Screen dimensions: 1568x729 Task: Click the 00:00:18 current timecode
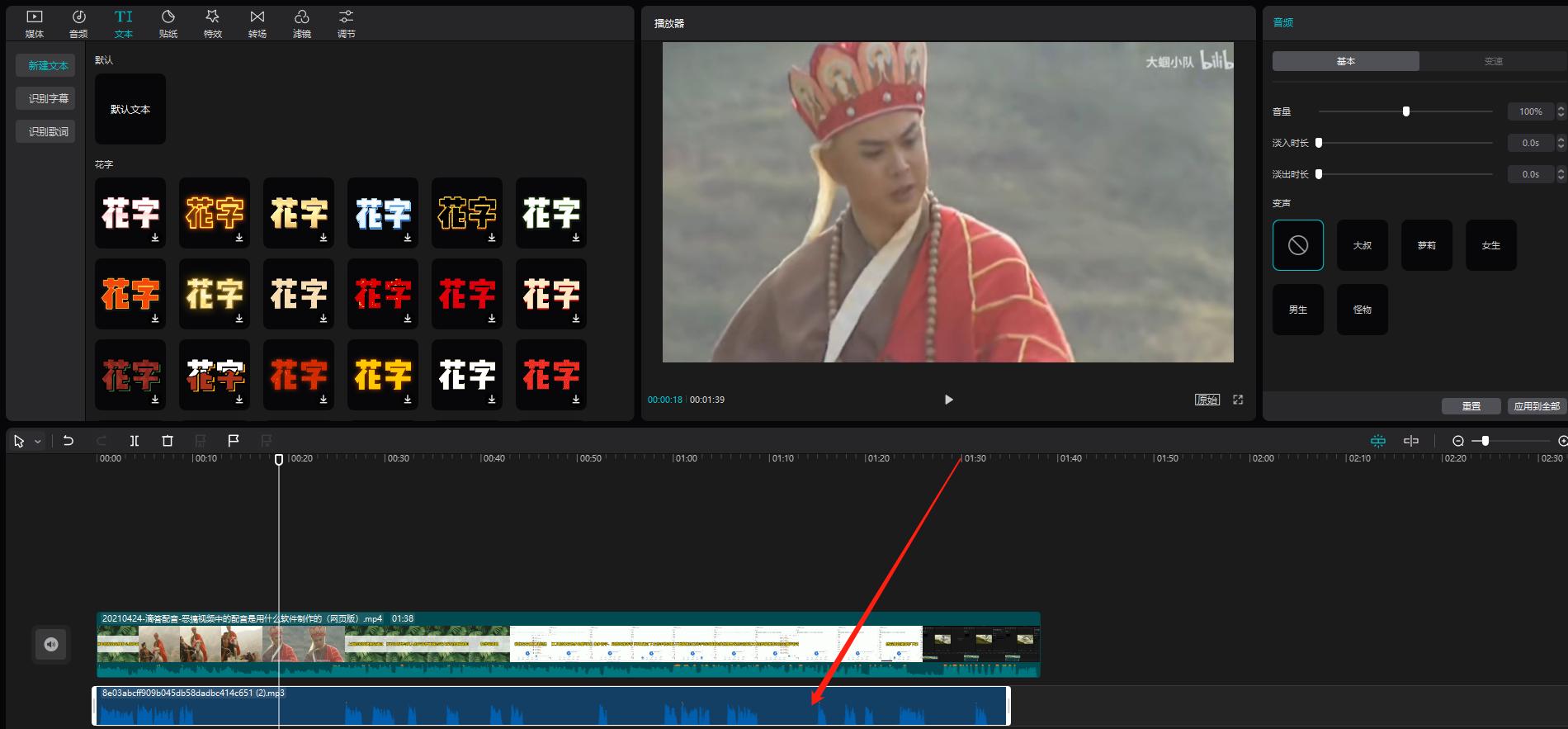[x=665, y=400]
